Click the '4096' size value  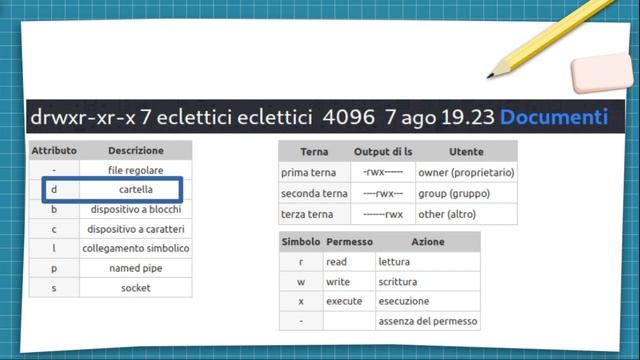click(348, 117)
